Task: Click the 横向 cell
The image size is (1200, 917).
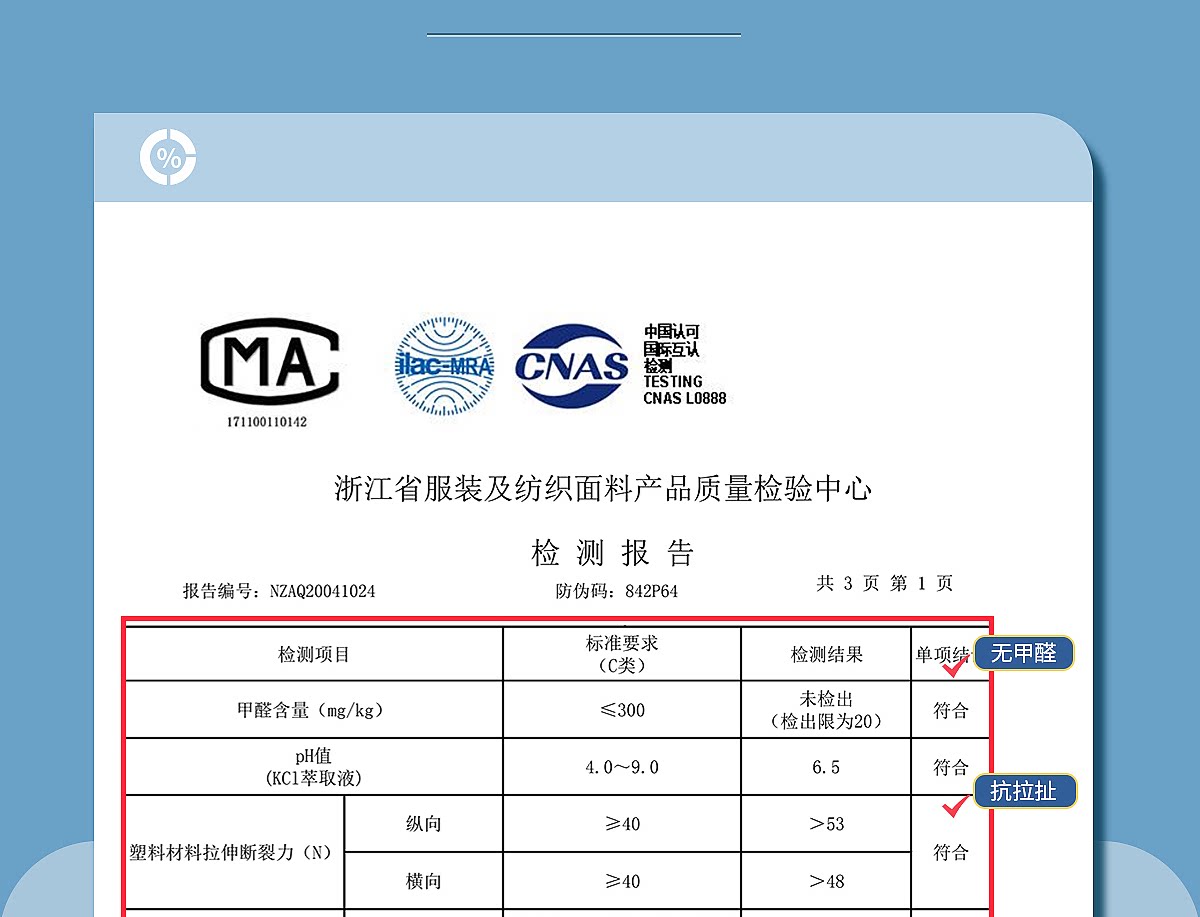Action: pyautogui.click(x=423, y=881)
